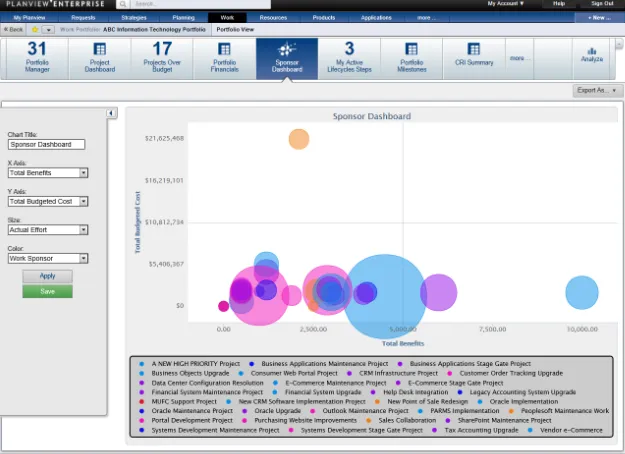Open the more navigation menu item
Screen dimensions: 625x454
pyautogui.click(x=426, y=18)
